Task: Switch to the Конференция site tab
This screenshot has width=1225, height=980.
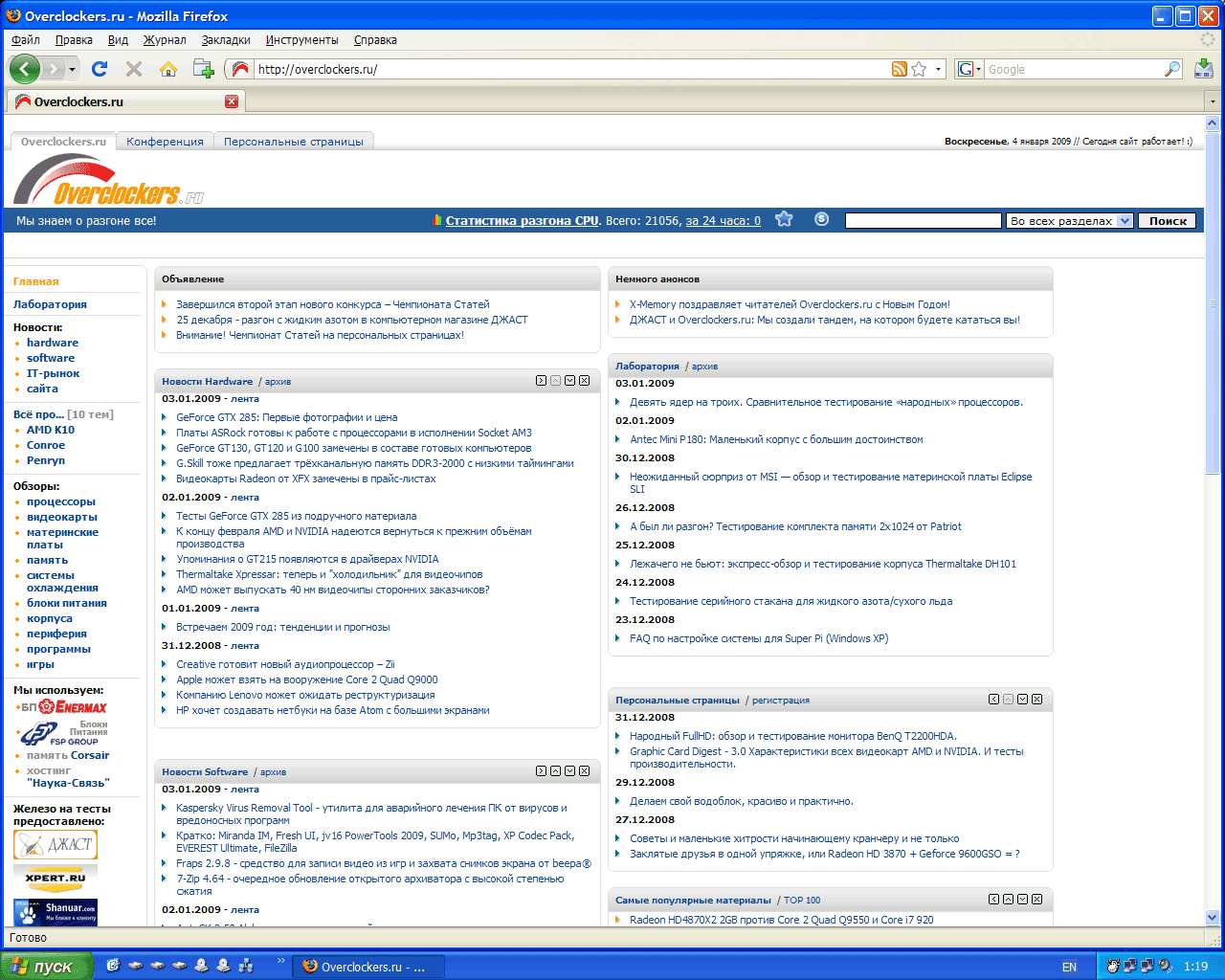Action: pyautogui.click(x=165, y=142)
